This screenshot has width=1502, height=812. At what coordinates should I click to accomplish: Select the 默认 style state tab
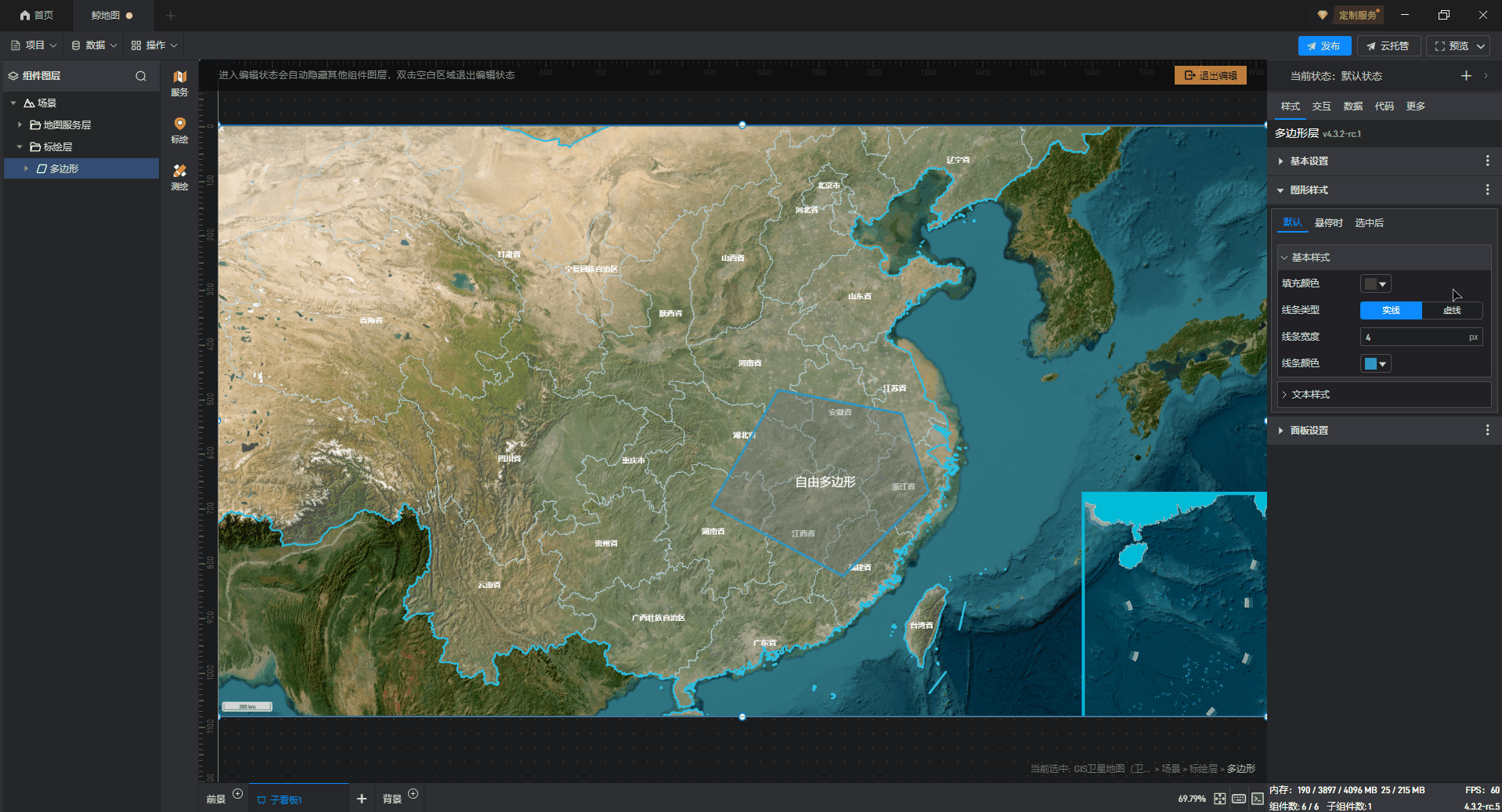point(1293,223)
